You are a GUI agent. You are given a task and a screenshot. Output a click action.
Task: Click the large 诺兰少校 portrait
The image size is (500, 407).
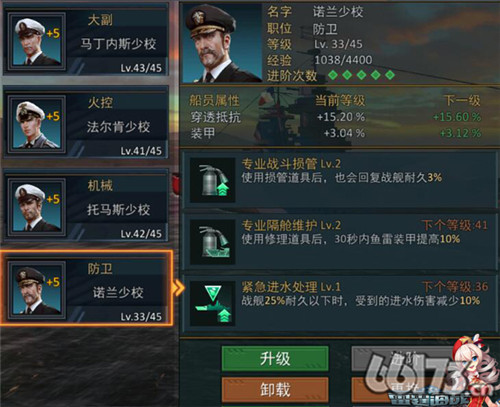[222, 43]
